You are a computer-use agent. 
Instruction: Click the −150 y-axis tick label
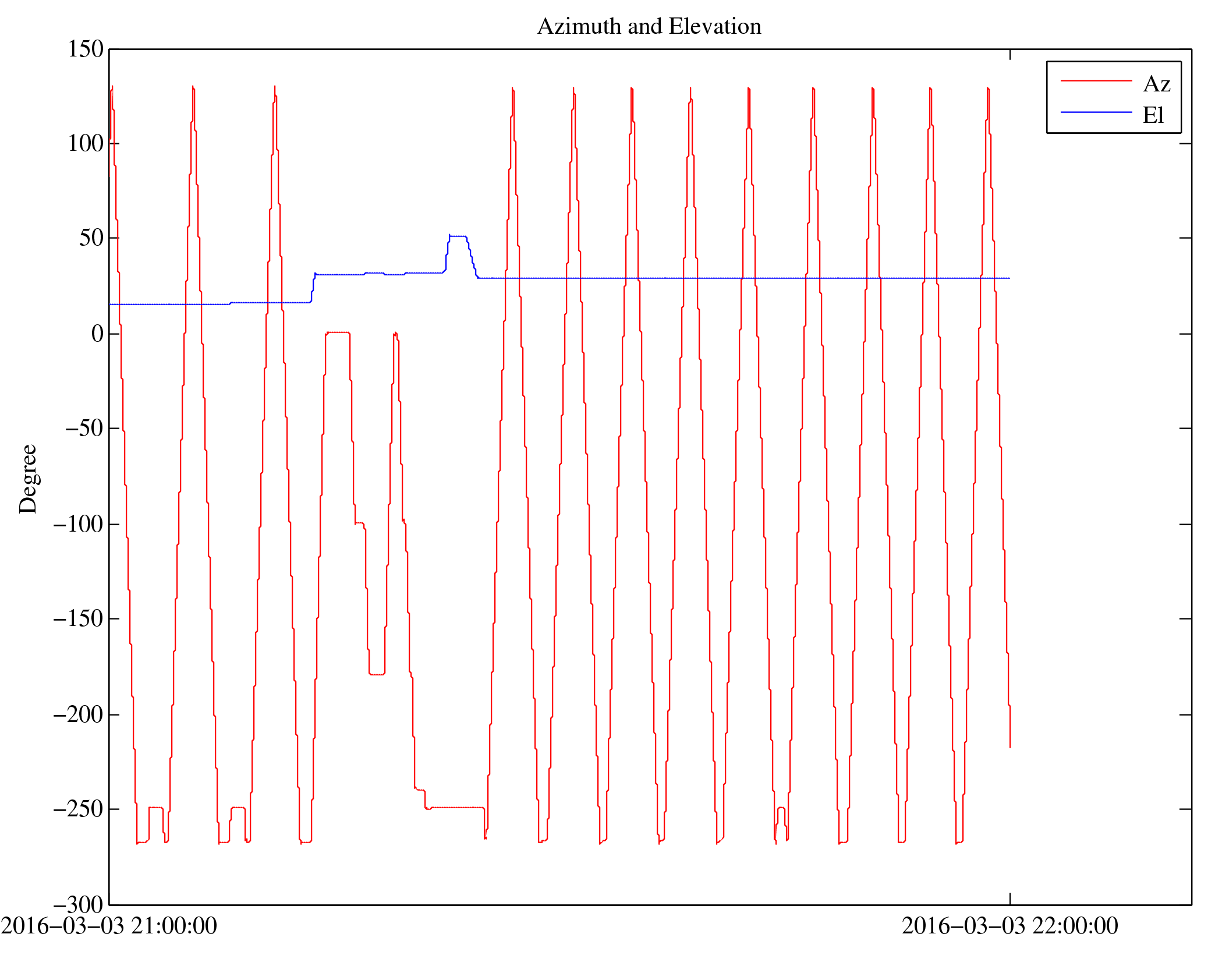pyautogui.click(x=78, y=618)
